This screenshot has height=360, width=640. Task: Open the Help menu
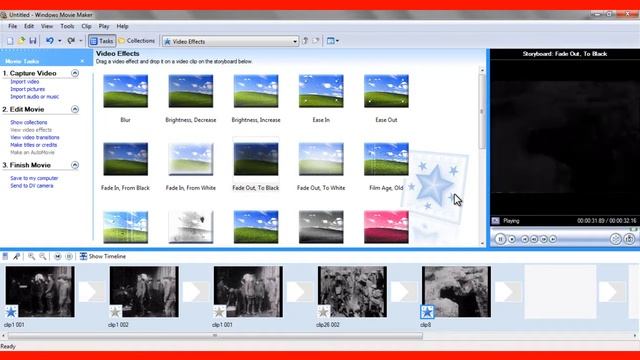click(x=122, y=26)
